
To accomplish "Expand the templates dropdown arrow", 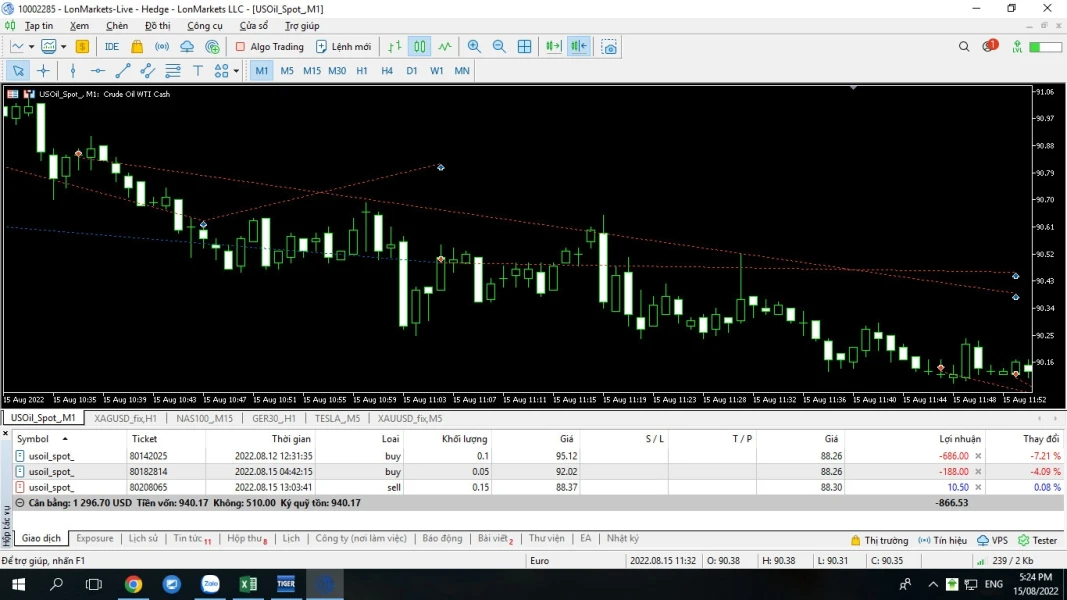I will [x=63, y=47].
